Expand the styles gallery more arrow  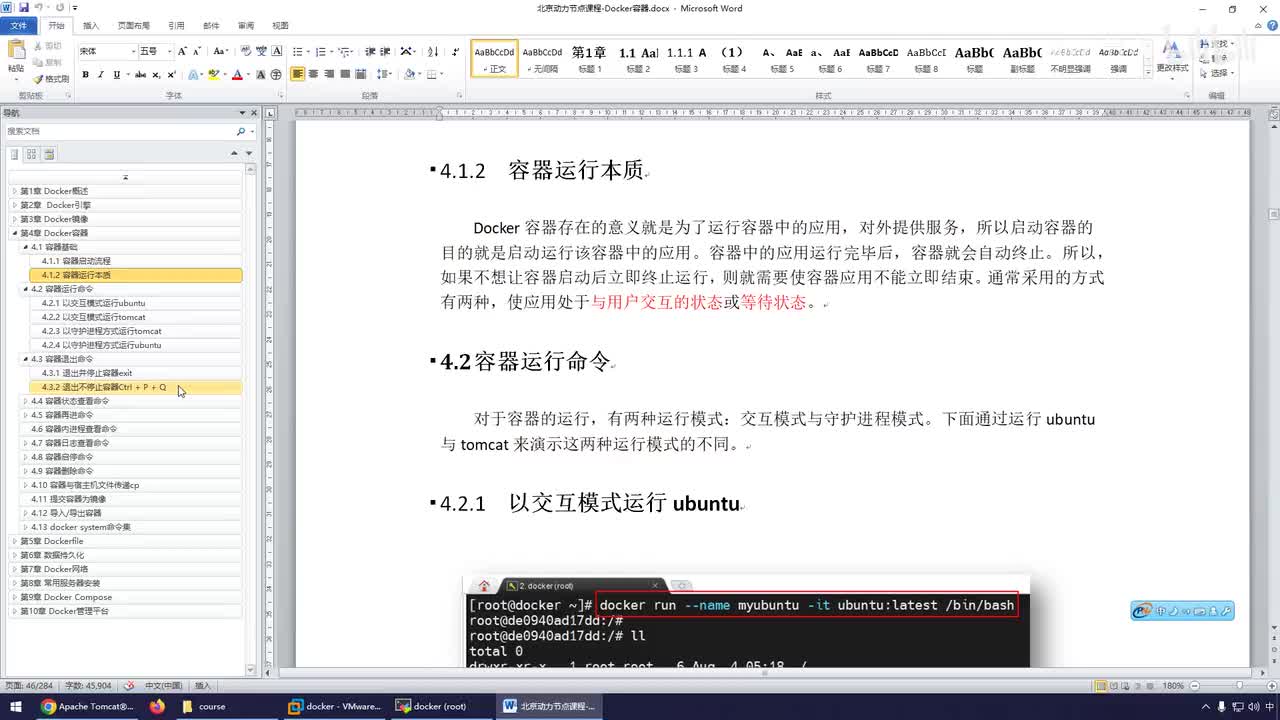click(1147, 72)
